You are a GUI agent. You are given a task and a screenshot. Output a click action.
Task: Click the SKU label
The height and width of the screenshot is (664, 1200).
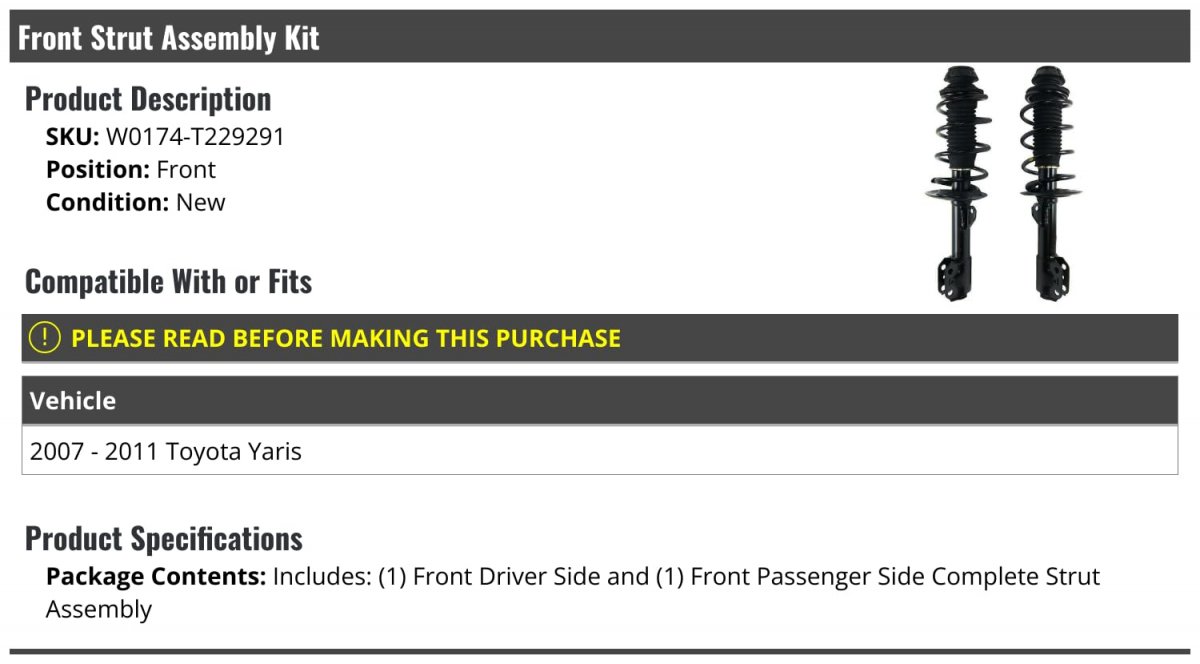tap(73, 137)
